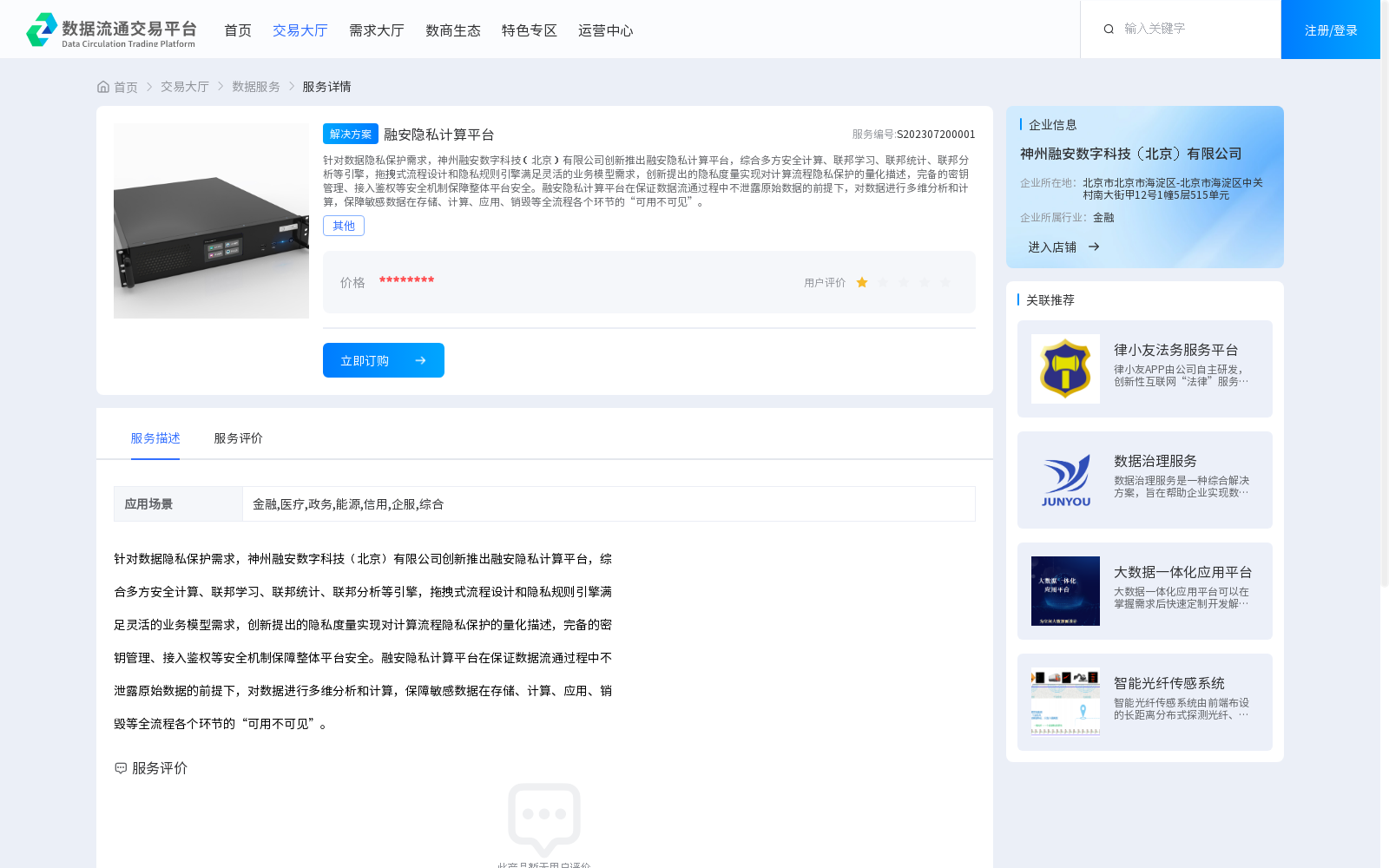
Task: Click the 其他 tag
Action: pyautogui.click(x=344, y=226)
